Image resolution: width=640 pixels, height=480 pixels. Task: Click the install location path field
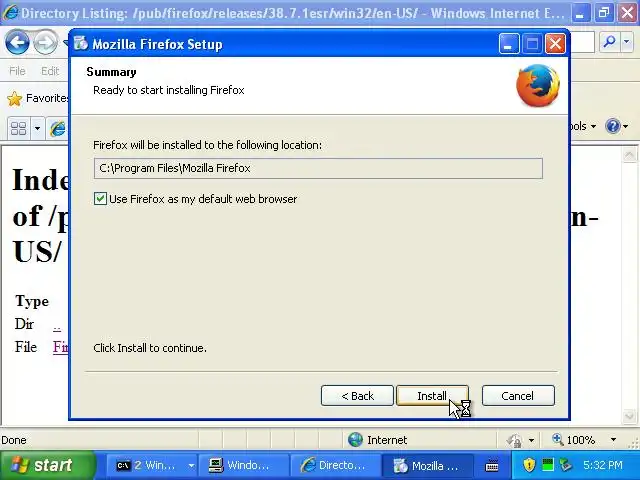(x=318, y=168)
